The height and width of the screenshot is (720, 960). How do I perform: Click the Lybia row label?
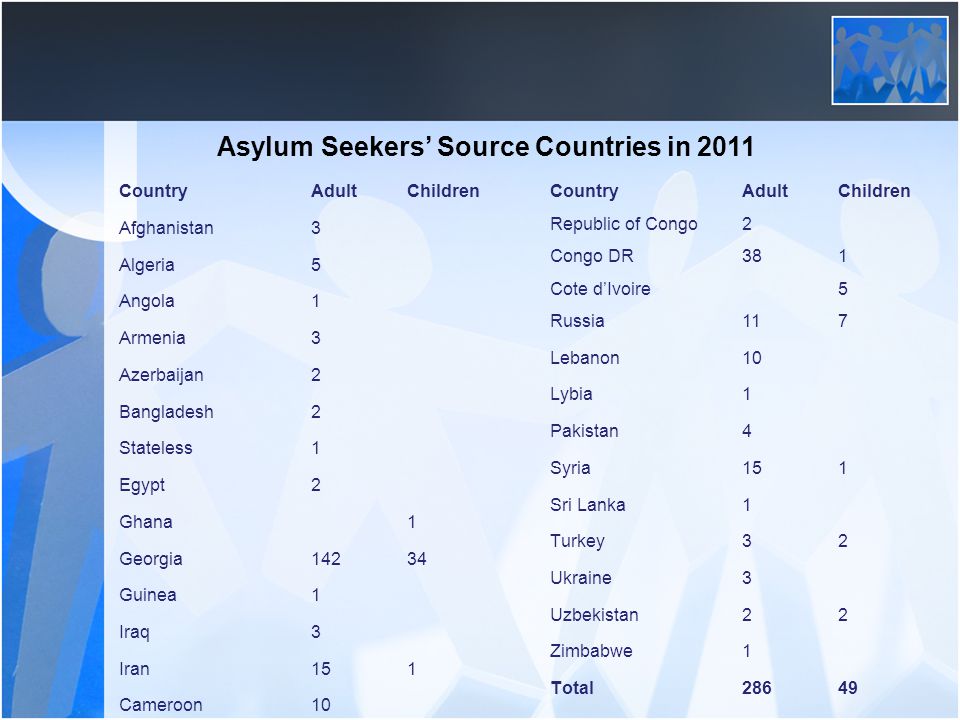tap(571, 394)
